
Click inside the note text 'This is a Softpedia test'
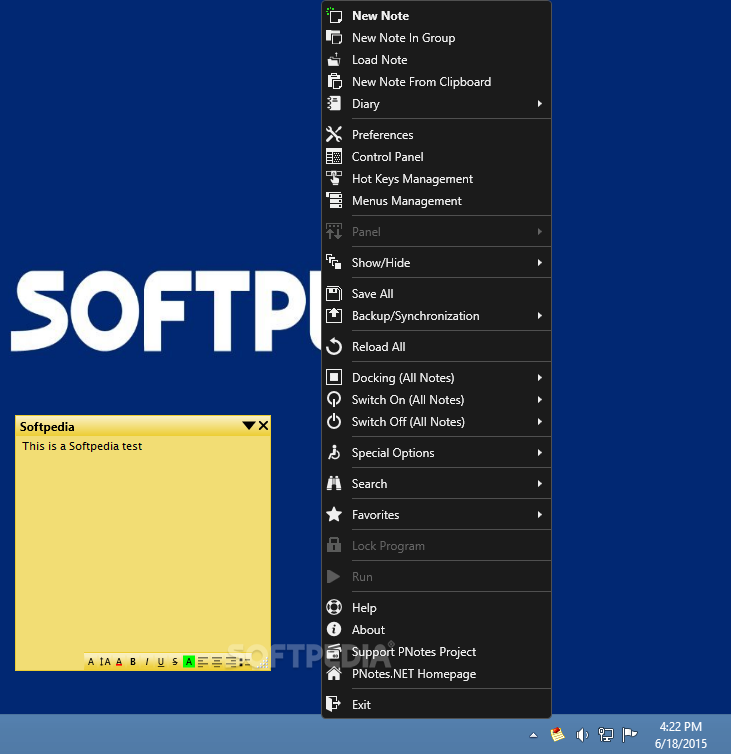82,446
